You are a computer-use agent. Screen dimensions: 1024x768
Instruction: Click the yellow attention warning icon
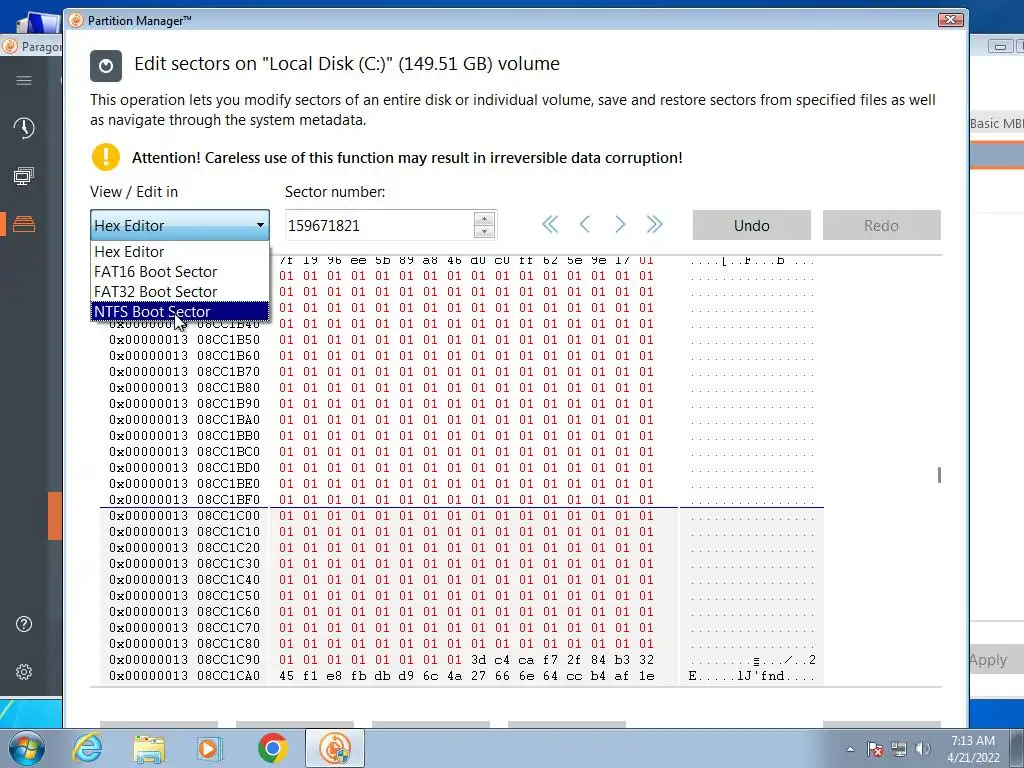click(x=106, y=157)
